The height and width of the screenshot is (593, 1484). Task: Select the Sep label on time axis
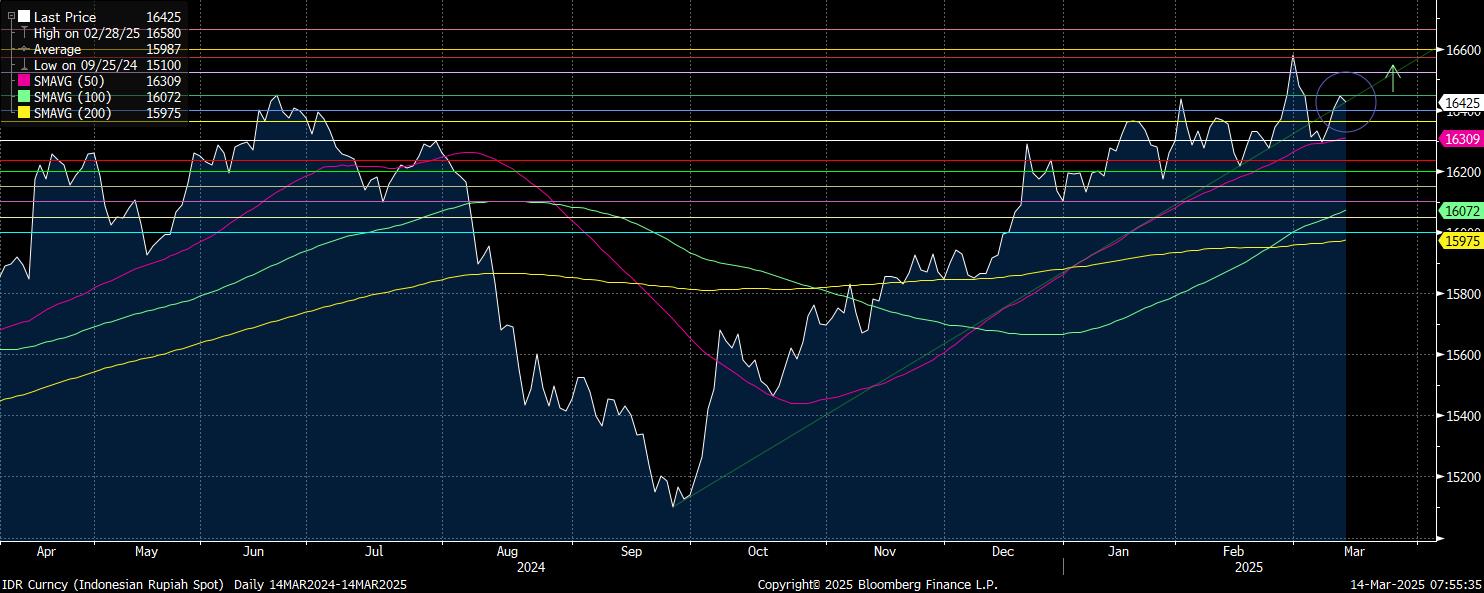coord(631,551)
